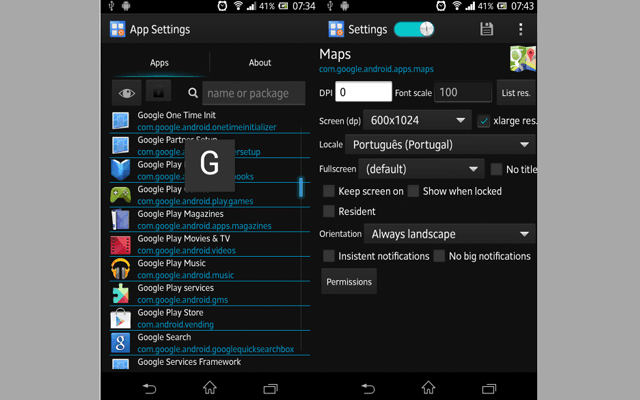Image resolution: width=640 pixels, height=400 pixels.
Task: Open the three-dot overflow menu
Action: click(520, 29)
